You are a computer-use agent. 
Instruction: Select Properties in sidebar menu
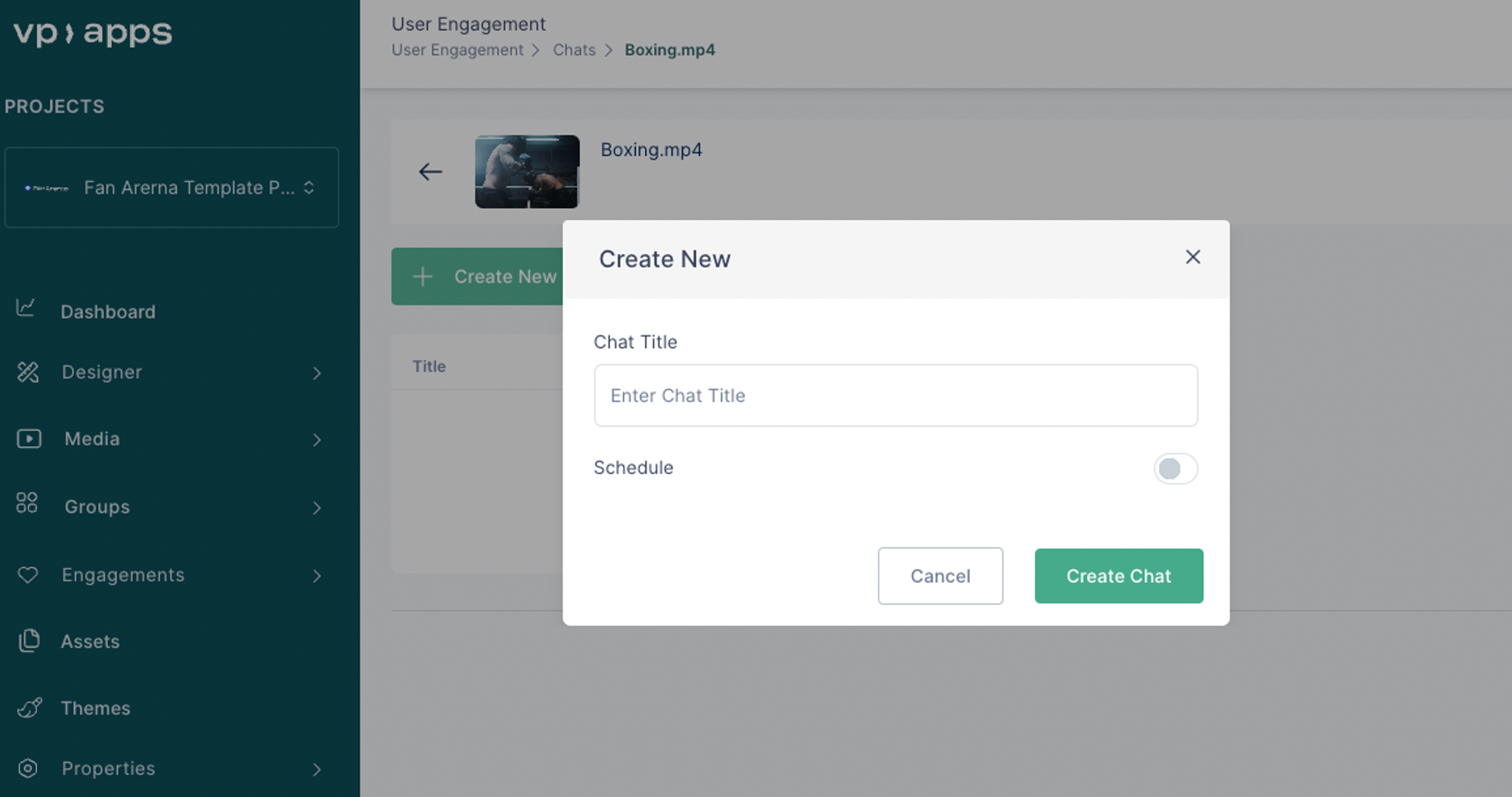pos(109,768)
